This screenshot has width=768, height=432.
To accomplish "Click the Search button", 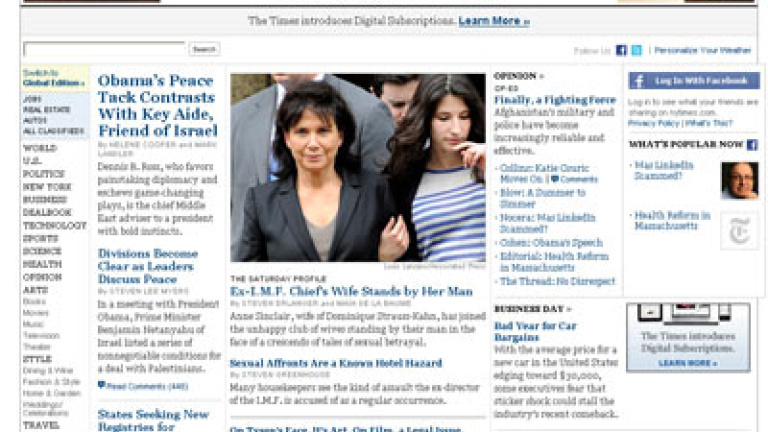I will click(204, 49).
